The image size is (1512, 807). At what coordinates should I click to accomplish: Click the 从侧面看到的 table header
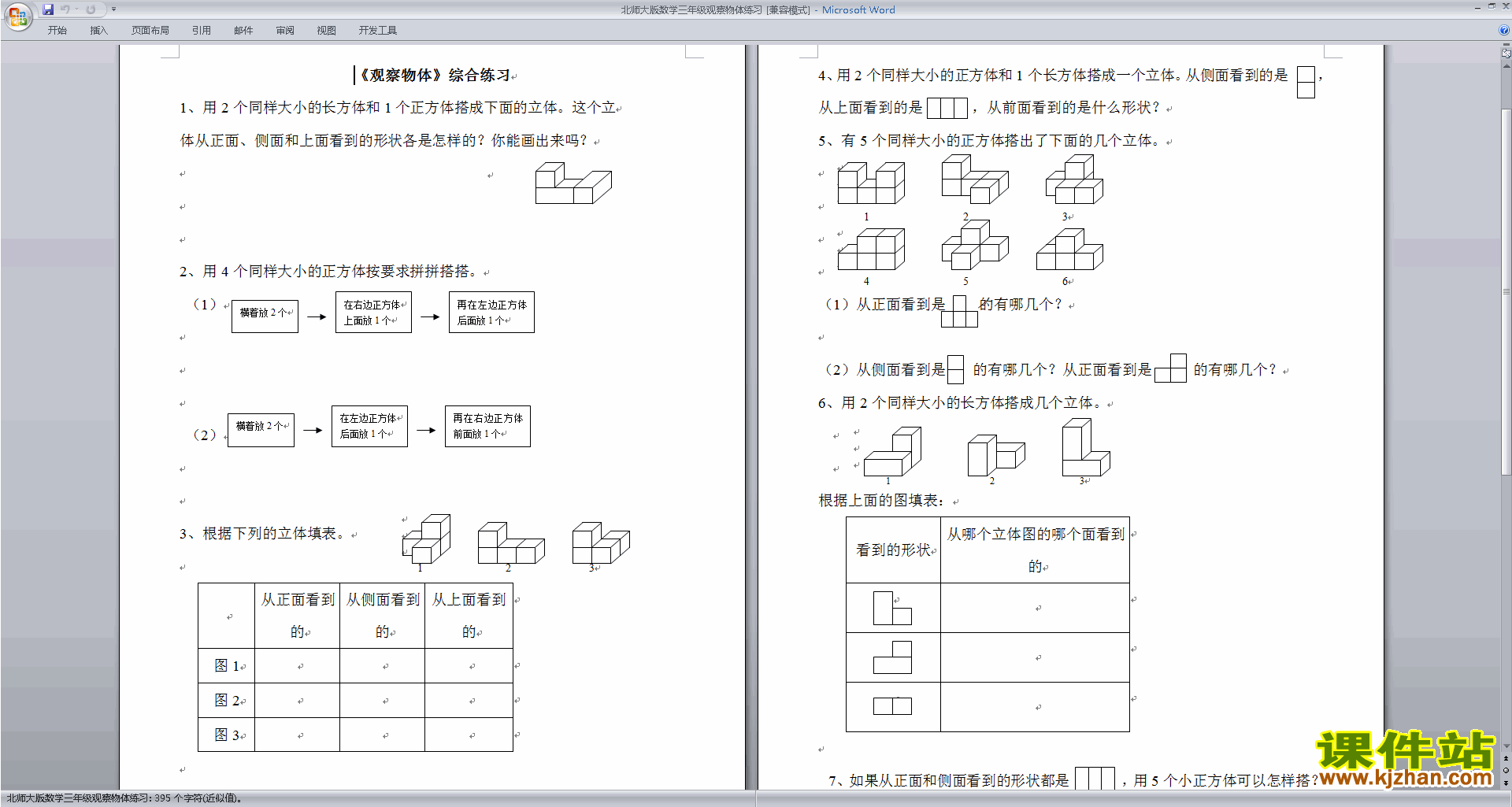point(383,616)
